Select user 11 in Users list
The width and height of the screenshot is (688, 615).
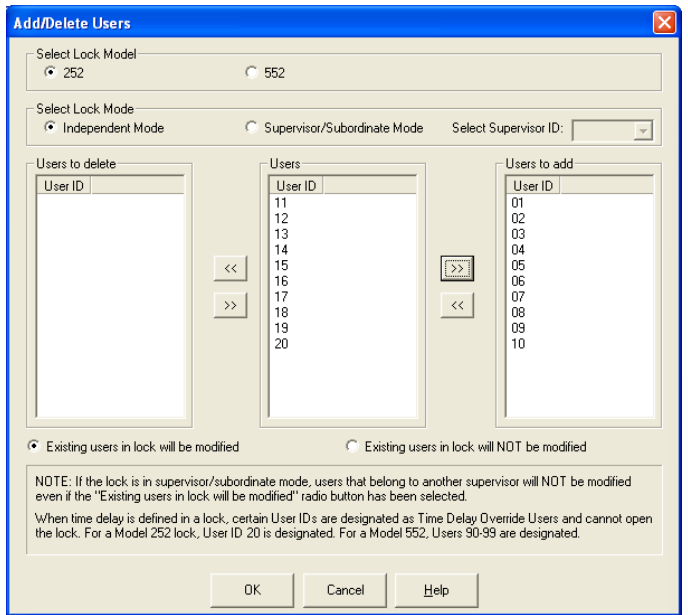coord(281,203)
